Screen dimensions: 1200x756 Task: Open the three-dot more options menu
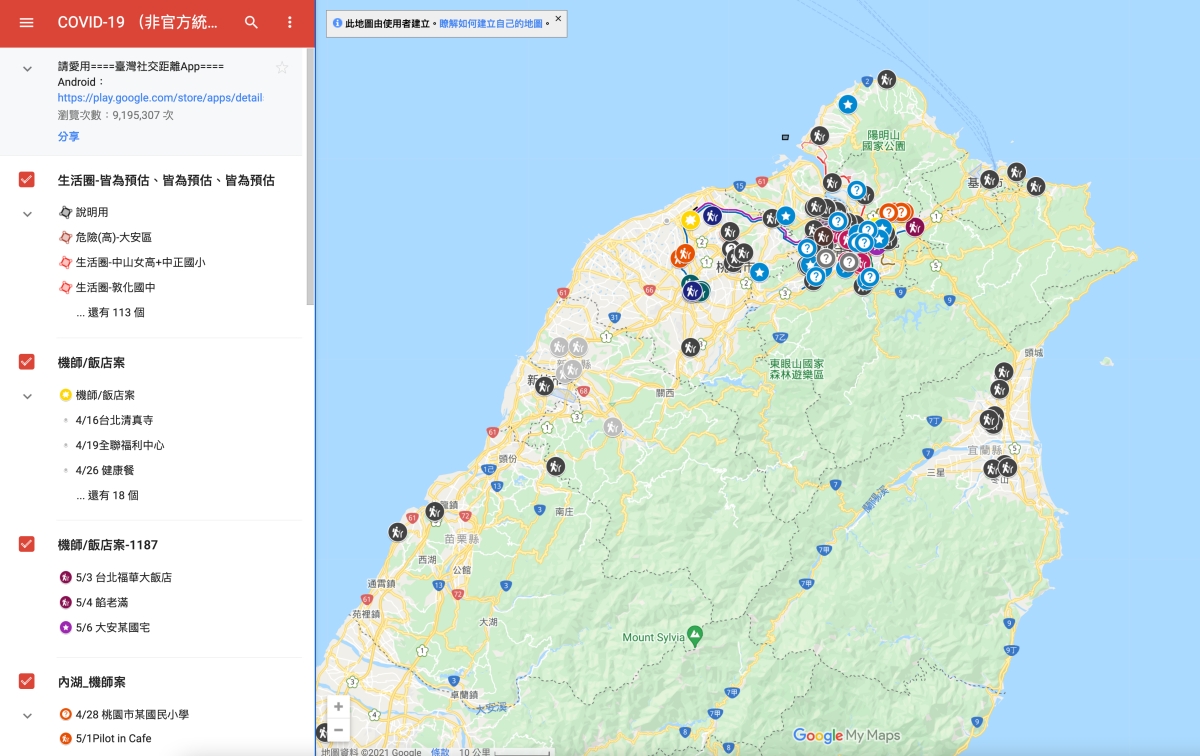tap(290, 22)
